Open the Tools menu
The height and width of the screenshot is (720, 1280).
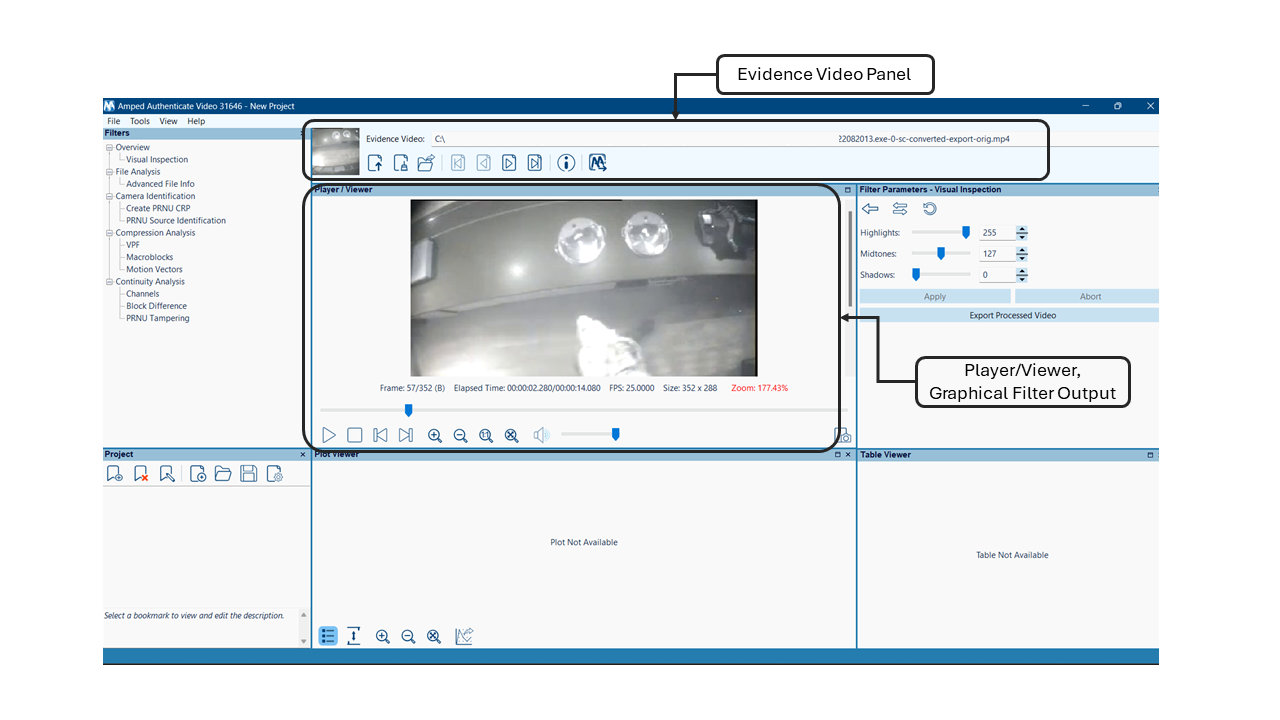(139, 120)
